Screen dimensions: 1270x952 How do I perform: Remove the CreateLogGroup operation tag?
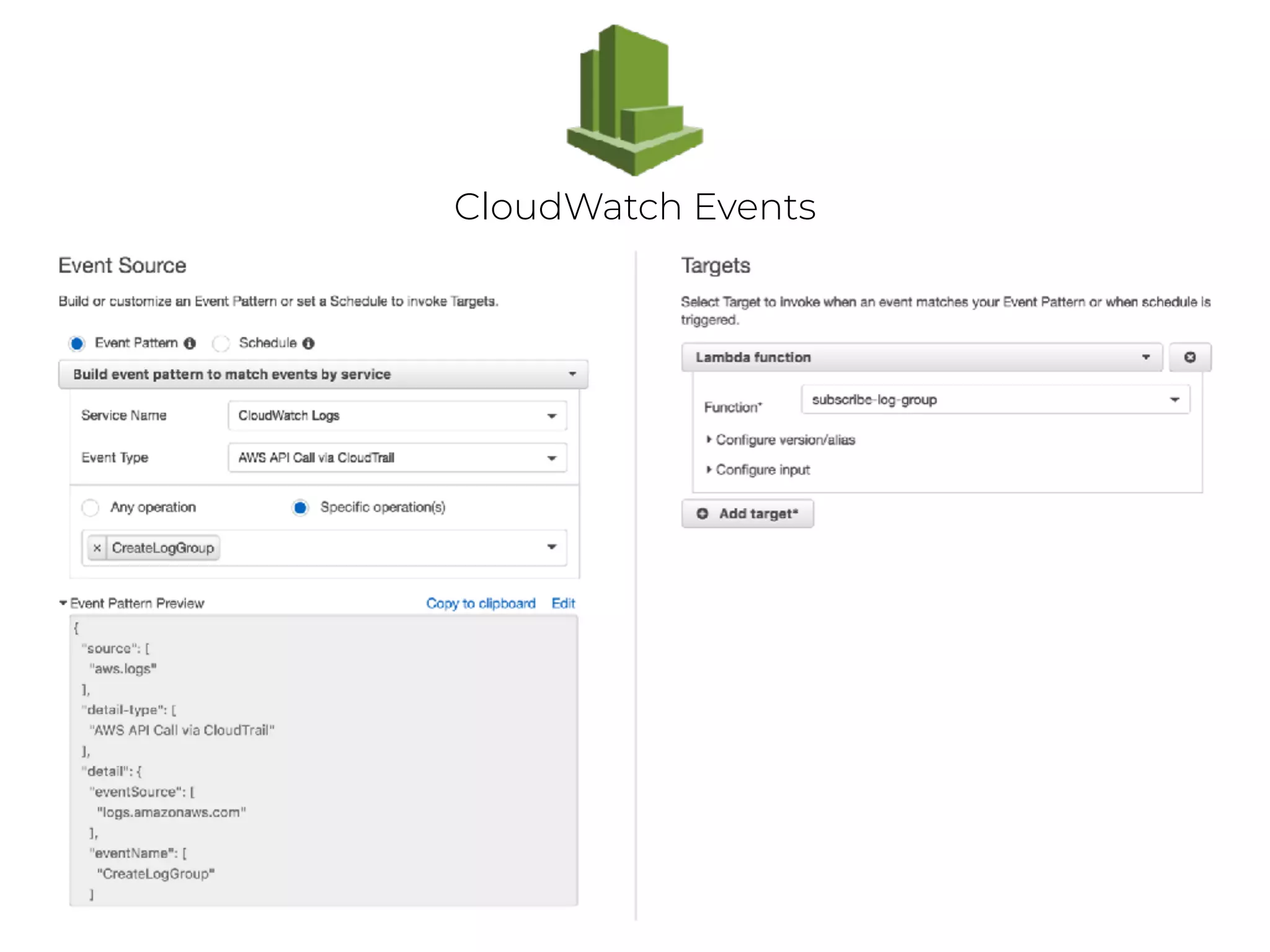pyautogui.click(x=97, y=548)
